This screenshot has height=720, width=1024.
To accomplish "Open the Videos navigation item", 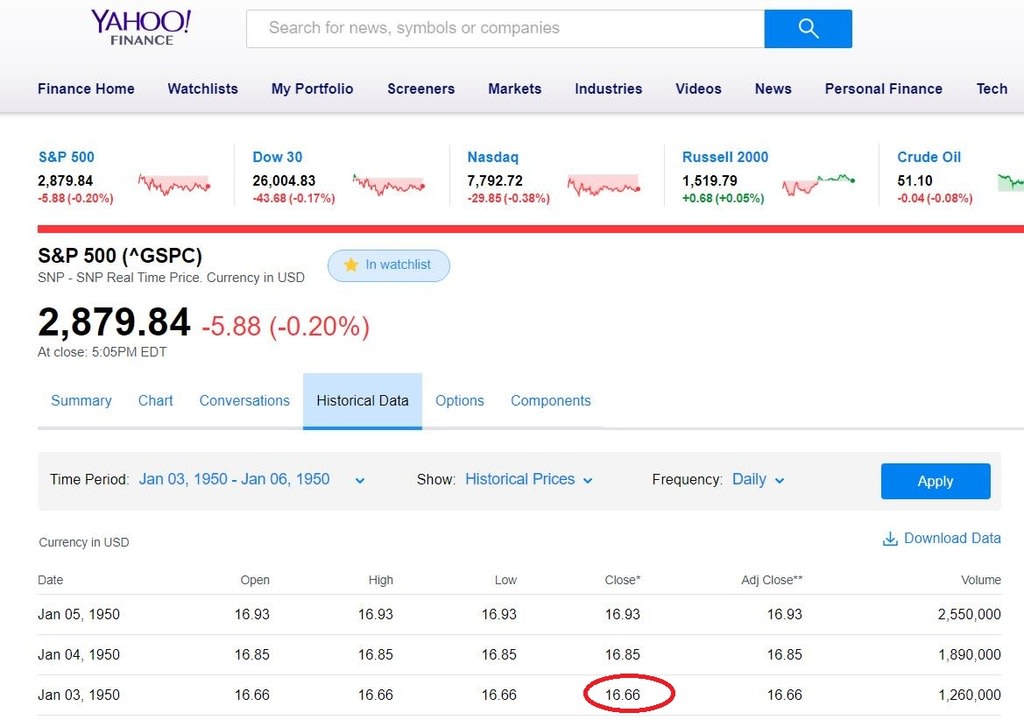I will pos(698,89).
